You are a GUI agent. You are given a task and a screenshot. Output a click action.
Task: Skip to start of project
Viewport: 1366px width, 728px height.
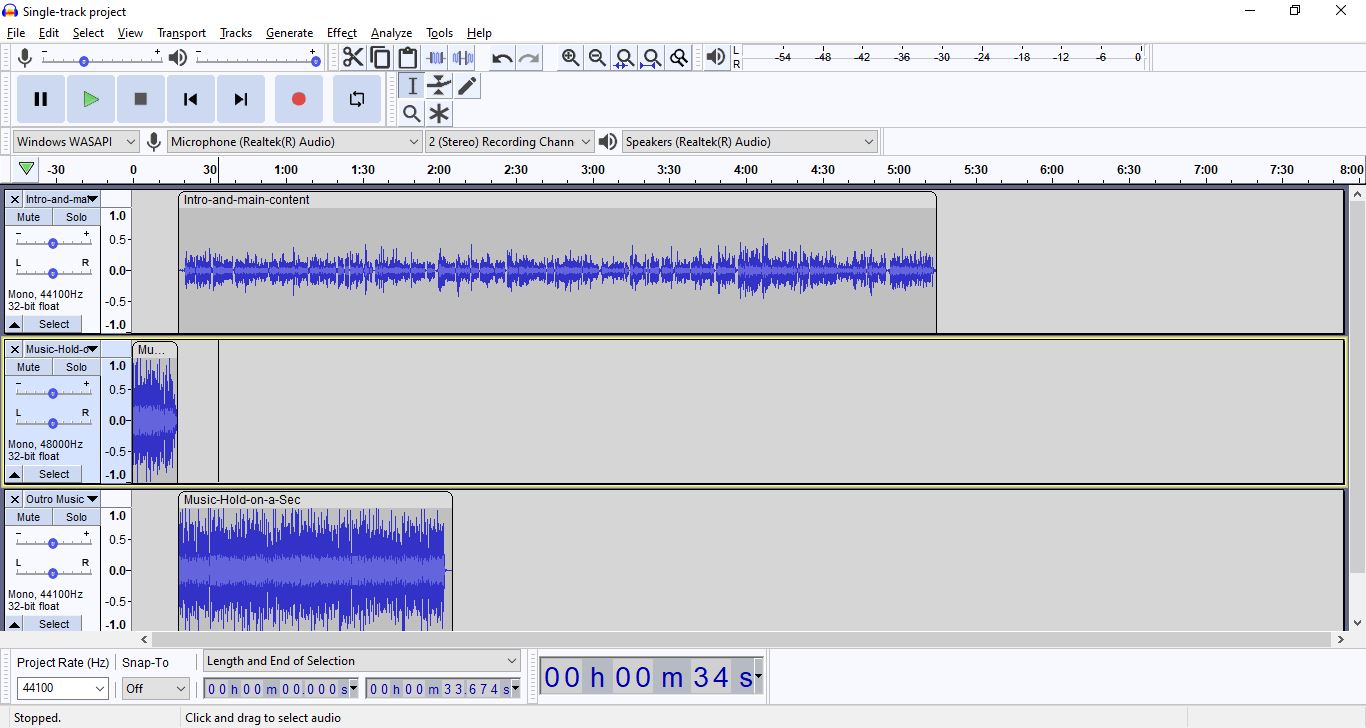click(191, 99)
